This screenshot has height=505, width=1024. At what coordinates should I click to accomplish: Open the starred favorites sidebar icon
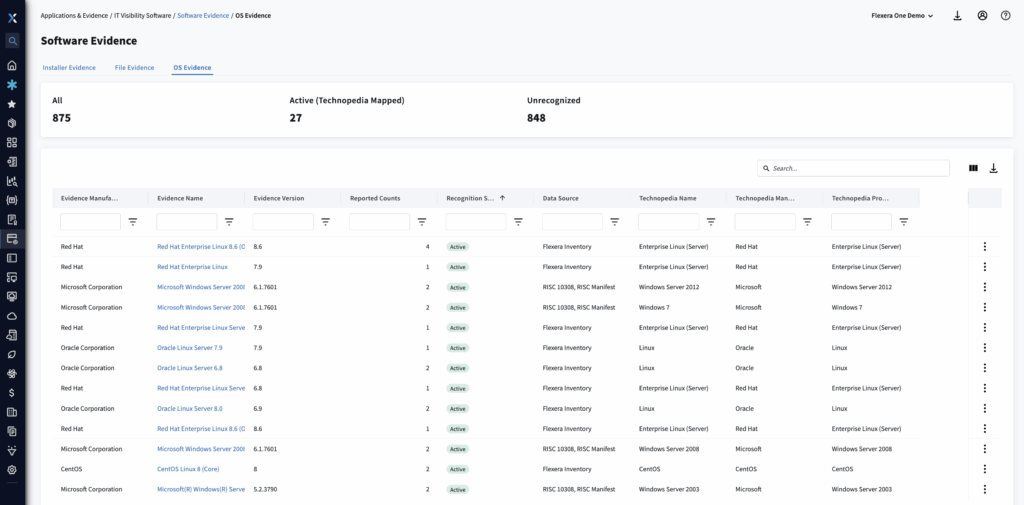pos(12,104)
